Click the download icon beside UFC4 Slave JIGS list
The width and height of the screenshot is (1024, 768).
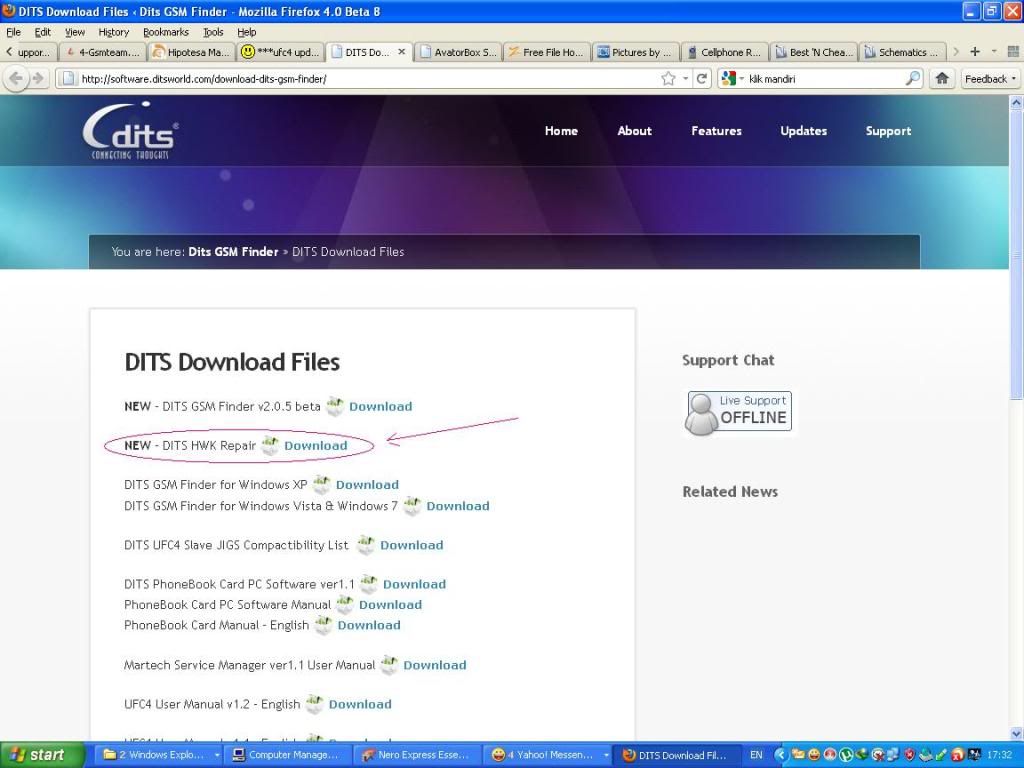[x=366, y=545]
